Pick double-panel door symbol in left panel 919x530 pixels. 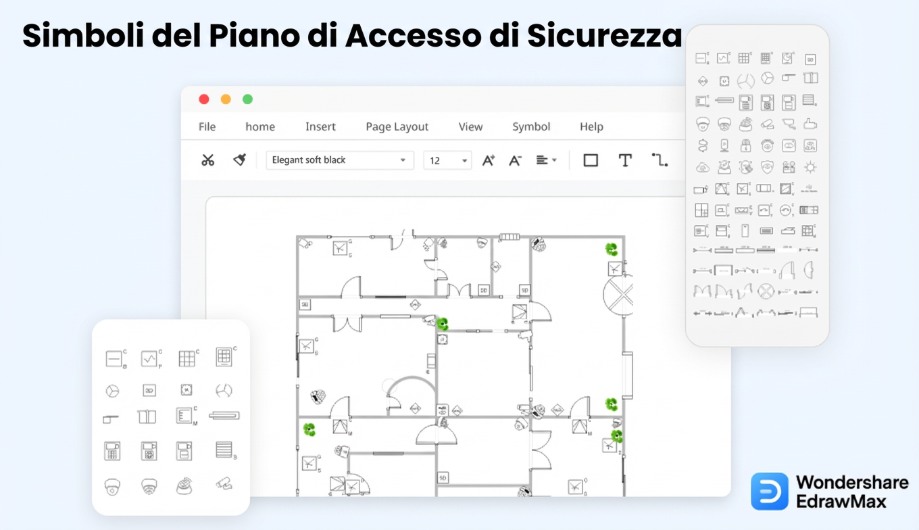(x=147, y=416)
